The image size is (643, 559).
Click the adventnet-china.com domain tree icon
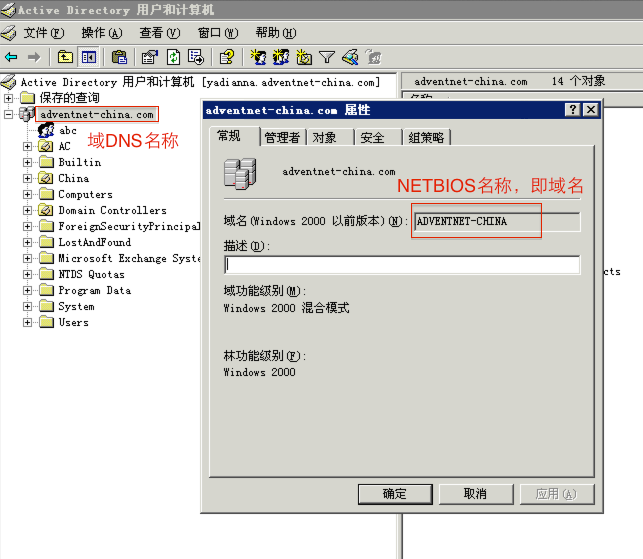(27, 114)
